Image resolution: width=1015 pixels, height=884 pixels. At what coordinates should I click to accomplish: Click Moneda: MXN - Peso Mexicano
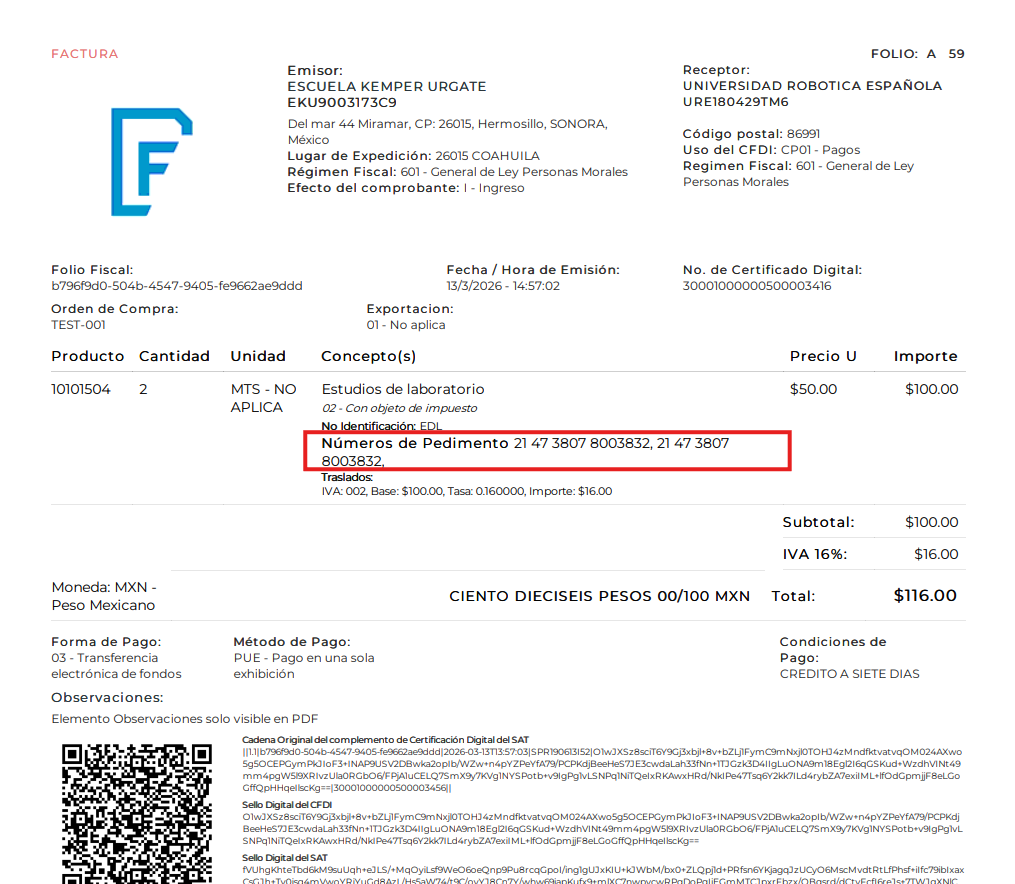[x=104, y=597]
